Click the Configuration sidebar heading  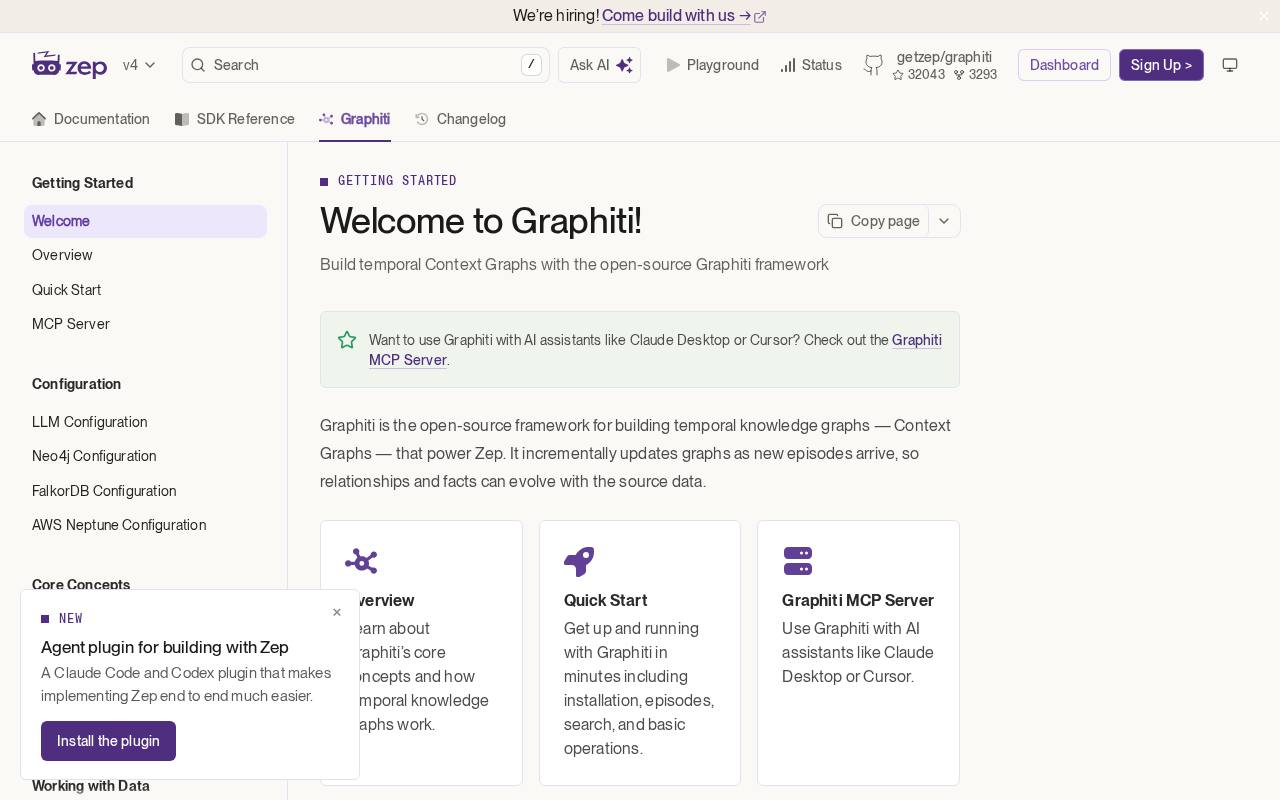pyautogui.click(x=76, y=384)
